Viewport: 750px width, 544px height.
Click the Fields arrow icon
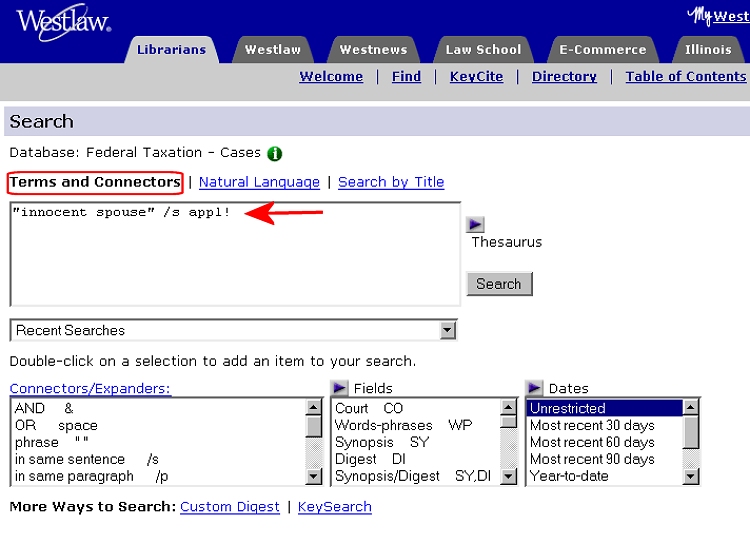(339, 388)
